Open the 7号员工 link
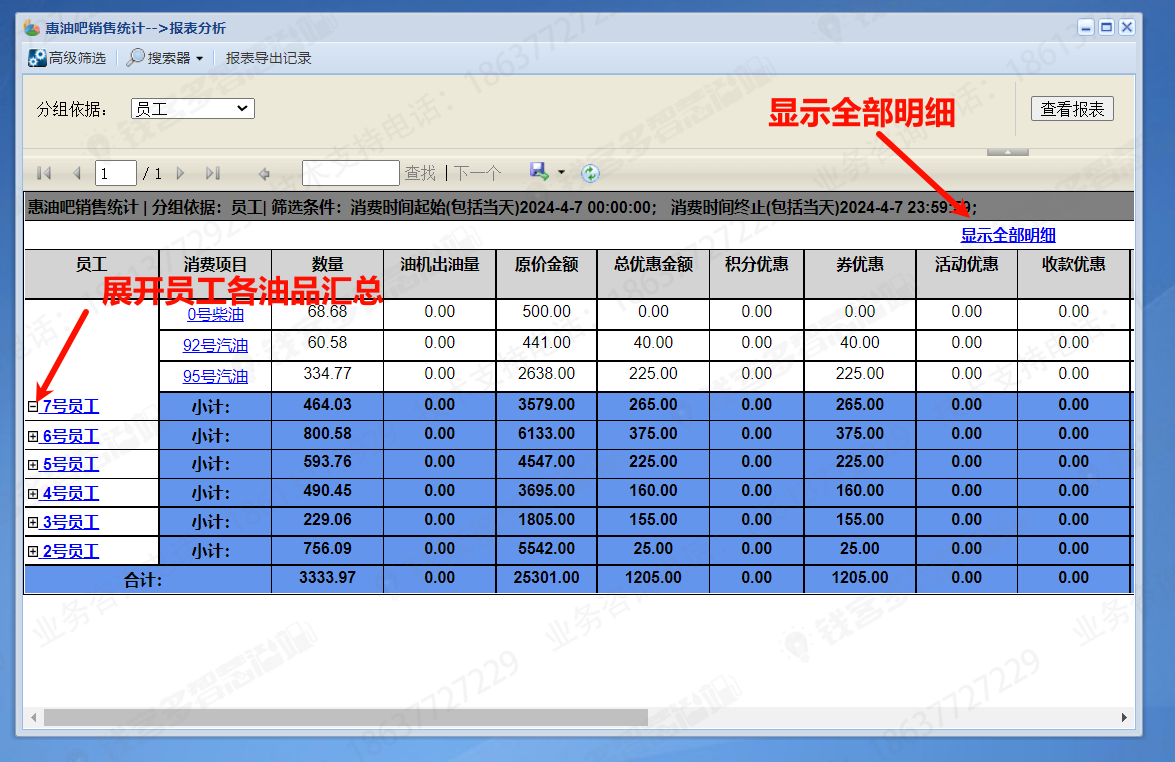This screenshot has width=1175, height=762. [70, 406]
